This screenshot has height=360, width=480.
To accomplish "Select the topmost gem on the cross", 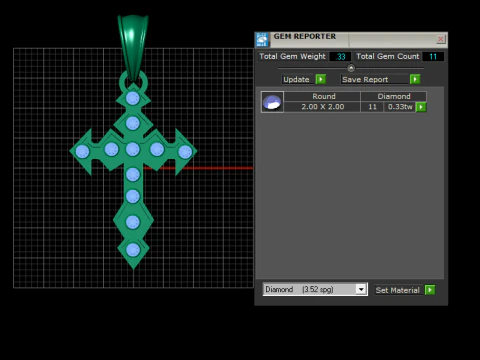I will point(133,98).
